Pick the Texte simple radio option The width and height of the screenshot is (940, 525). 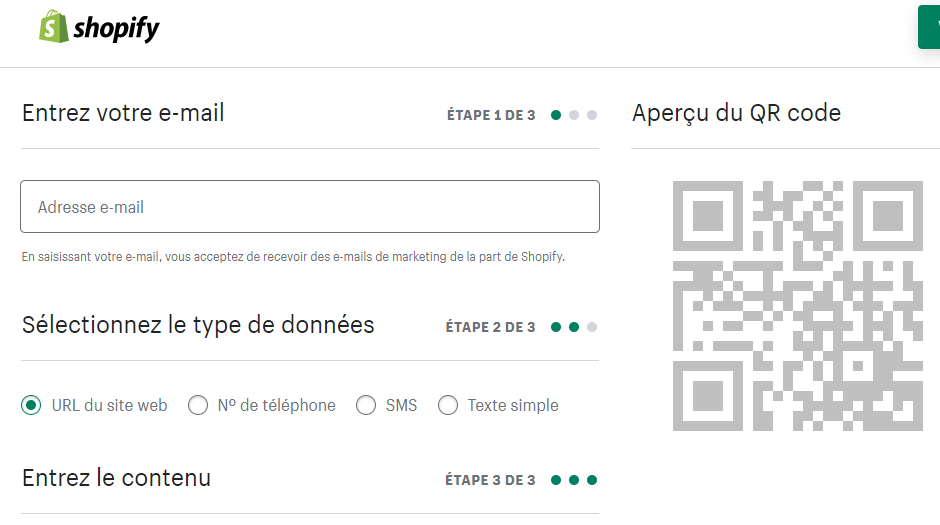(448, 405)
